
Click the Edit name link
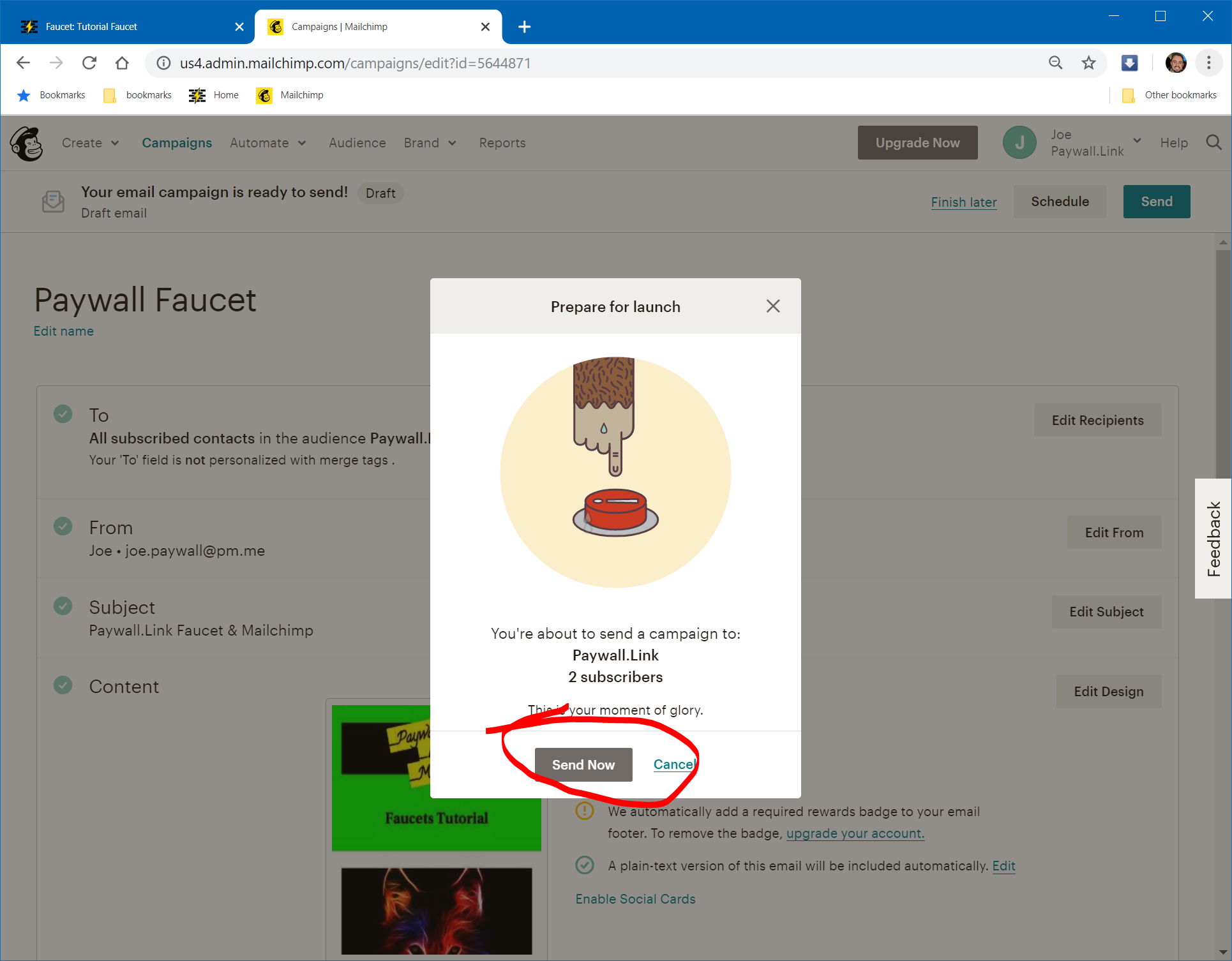pos(64,331)
